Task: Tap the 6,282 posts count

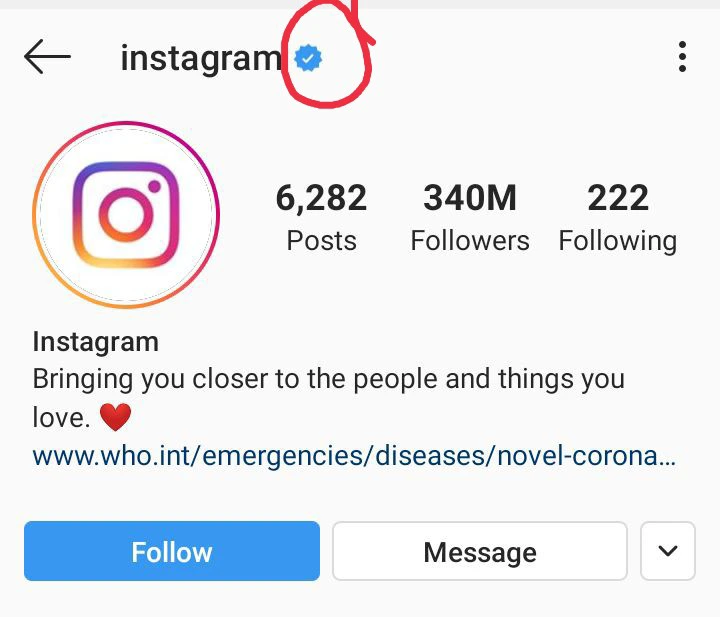Action: (321, 199)
